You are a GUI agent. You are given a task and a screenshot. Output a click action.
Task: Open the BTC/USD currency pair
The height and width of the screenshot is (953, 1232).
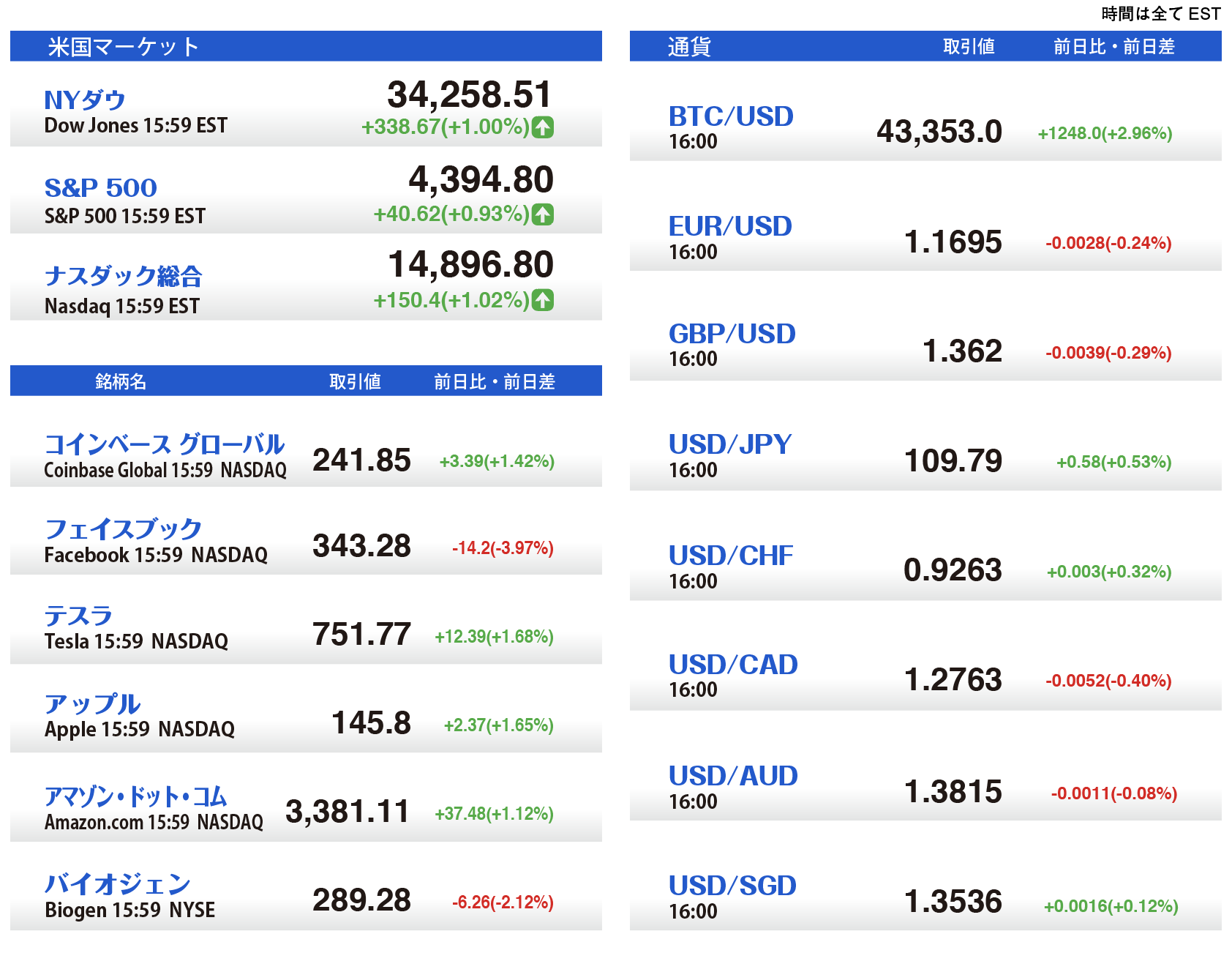click(x=731, y=116)
